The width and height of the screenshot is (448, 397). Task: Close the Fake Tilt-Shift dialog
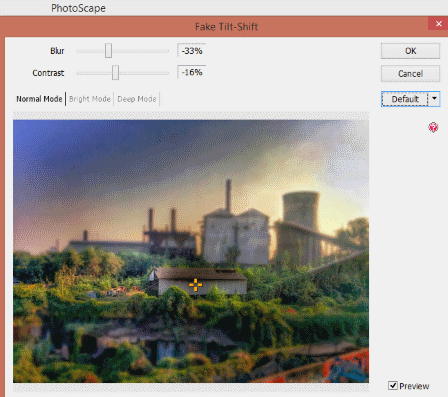[438, 24]
